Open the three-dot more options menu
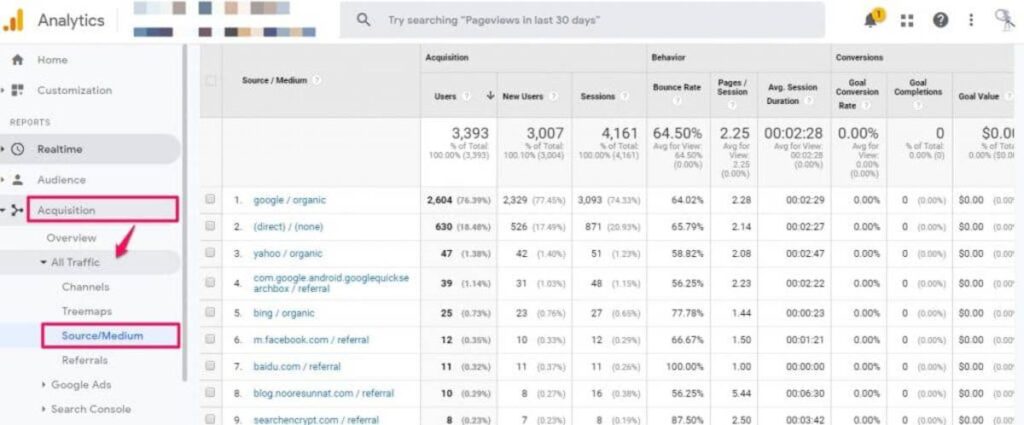 tap(971, 21)
